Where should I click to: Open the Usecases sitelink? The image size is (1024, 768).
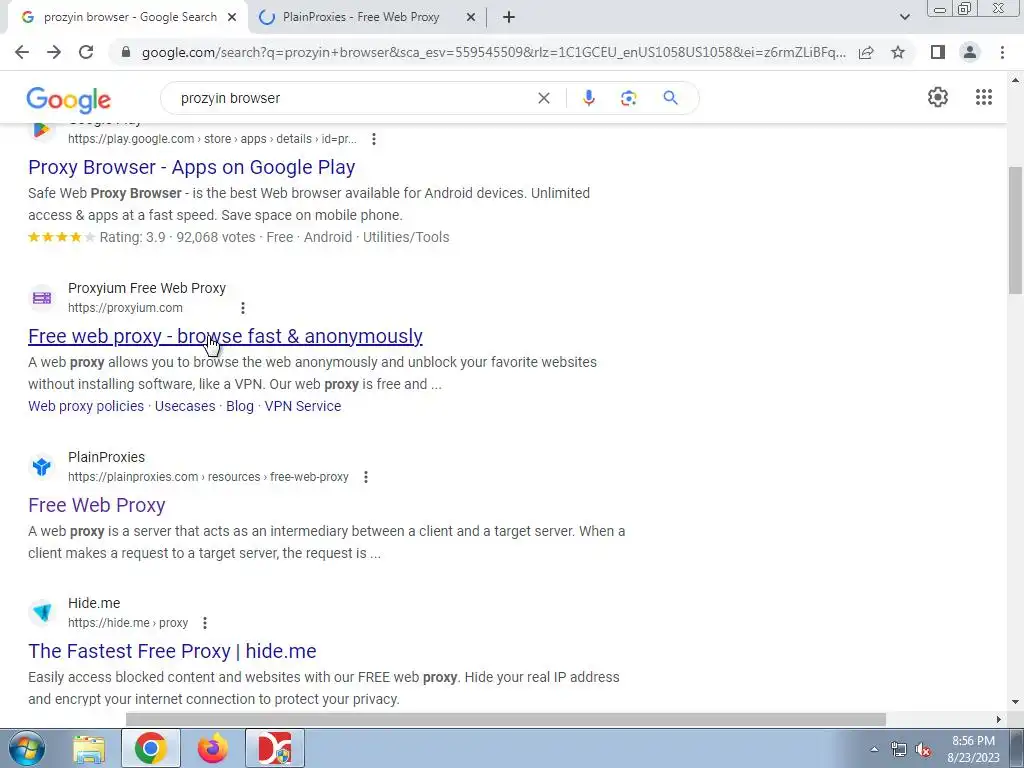185,406
